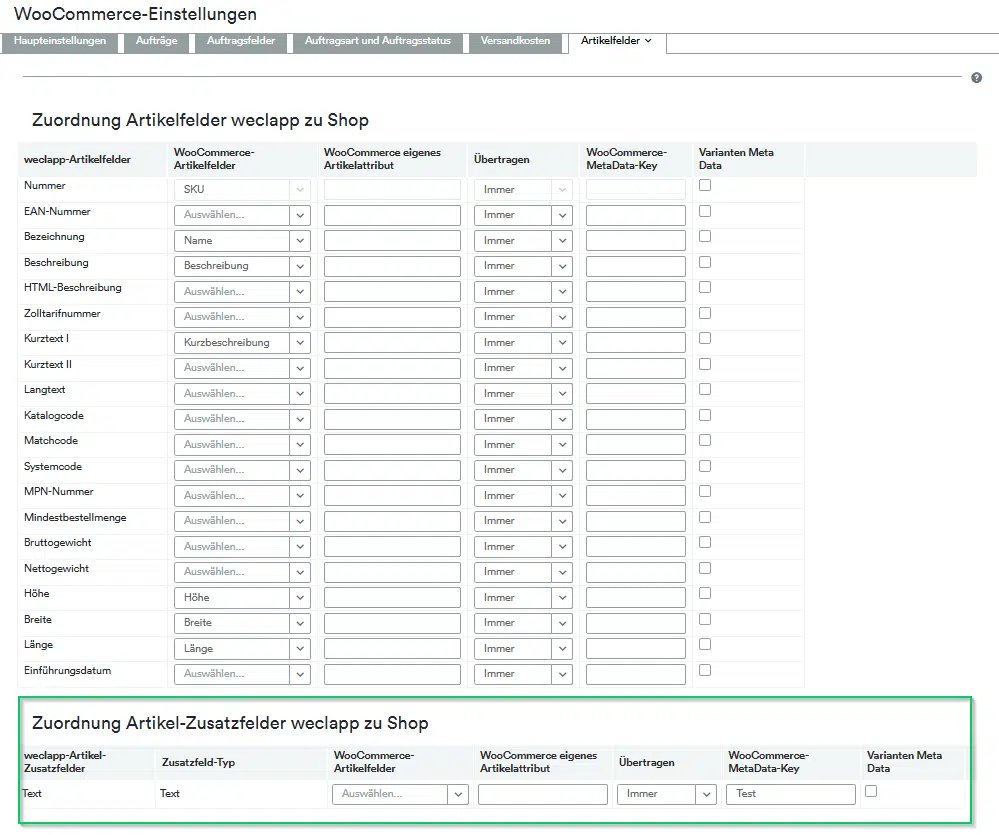This screenshot has width=999, height=835.
Task: Toggle Varianten Meta Data for HTML-Beschreibung
Action: (x=705, y=287)
